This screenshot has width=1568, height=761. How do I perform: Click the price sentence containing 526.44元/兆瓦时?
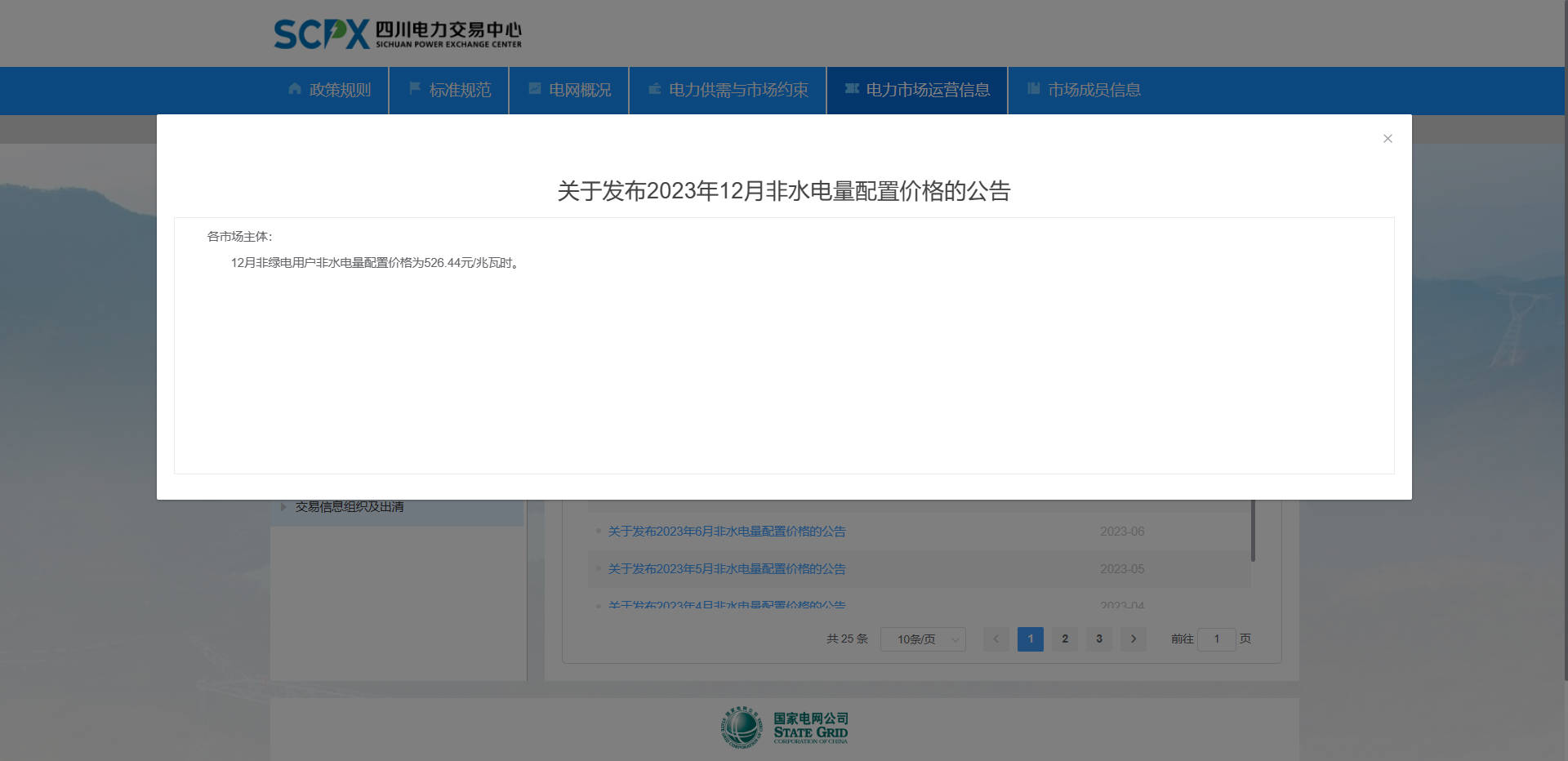click(x=376, y=263)
